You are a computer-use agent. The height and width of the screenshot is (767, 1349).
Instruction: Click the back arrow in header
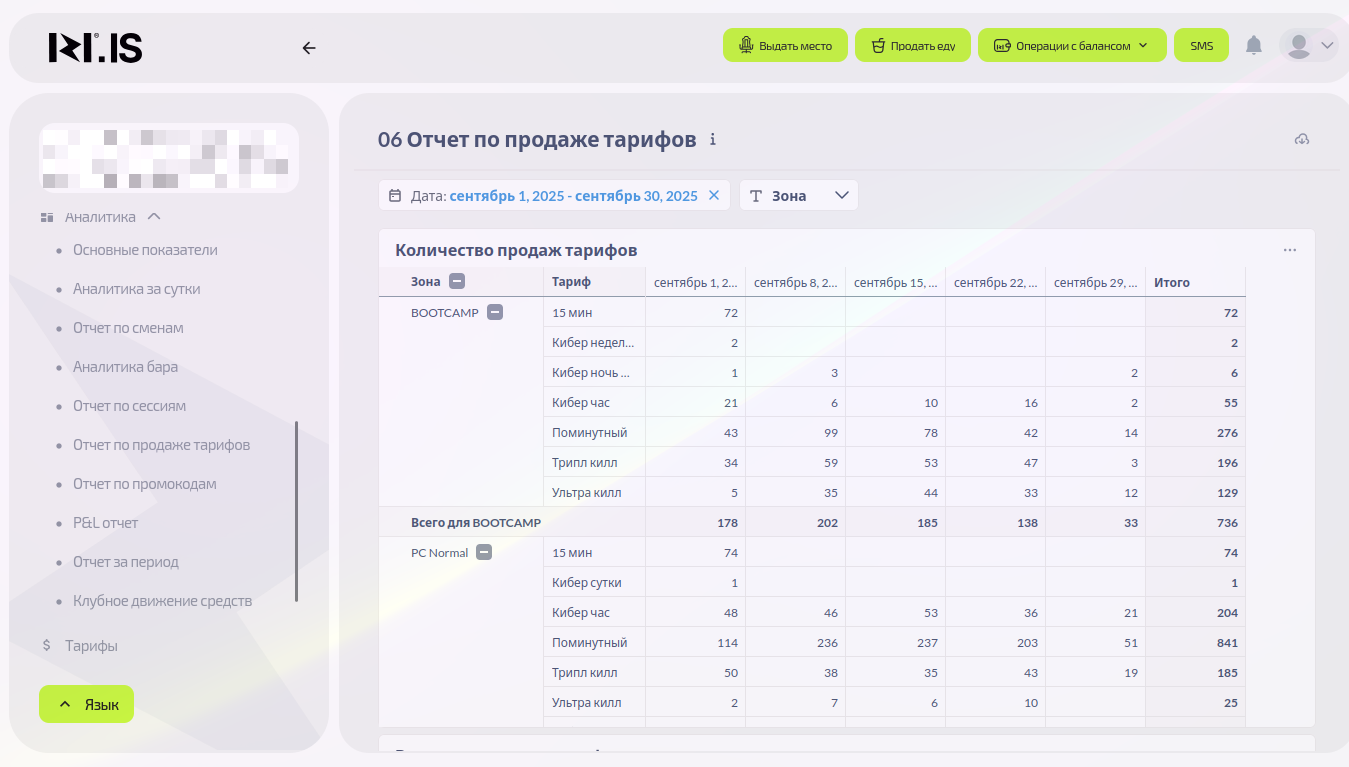[x=309, y=47]
